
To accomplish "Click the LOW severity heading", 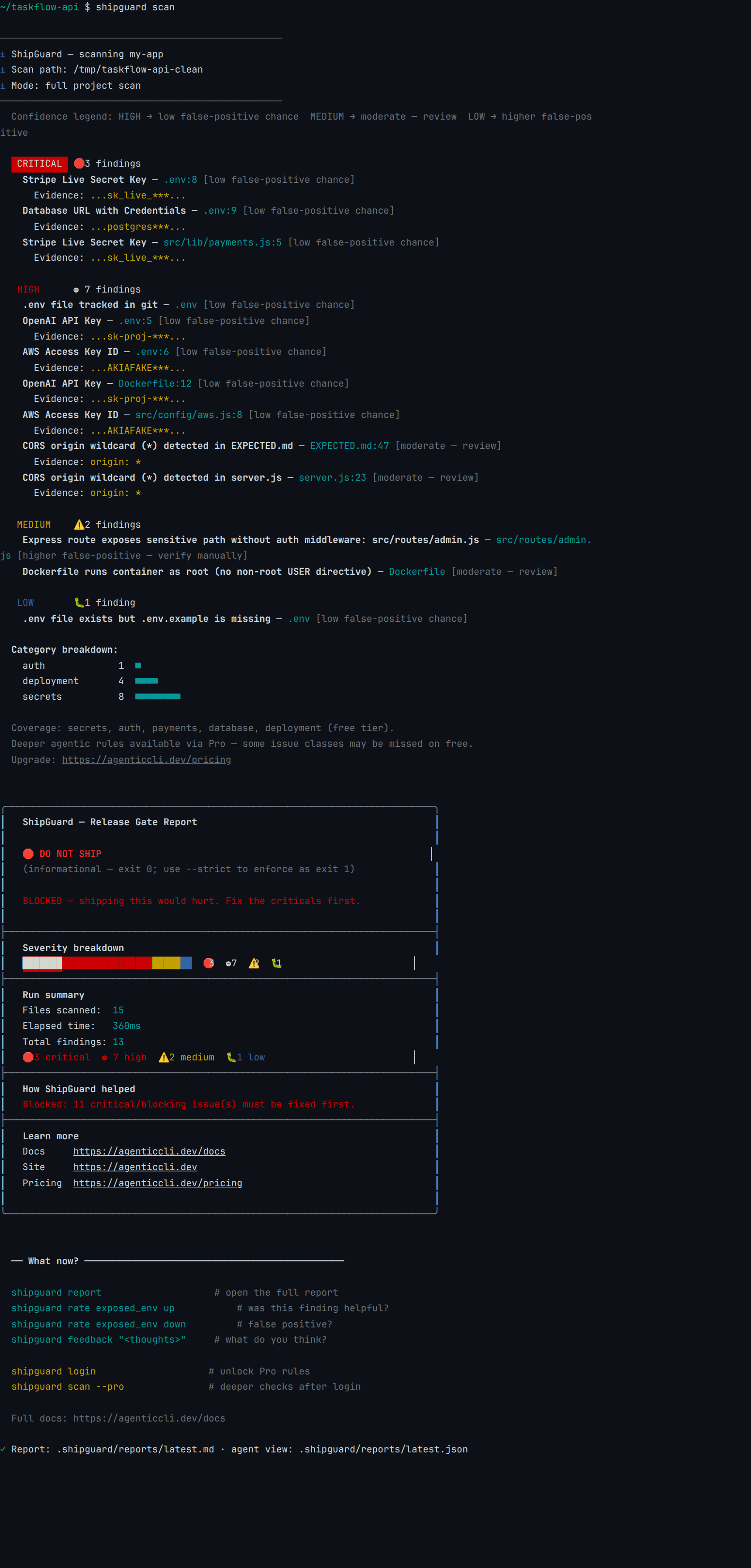I will click(x=25, y=602).
